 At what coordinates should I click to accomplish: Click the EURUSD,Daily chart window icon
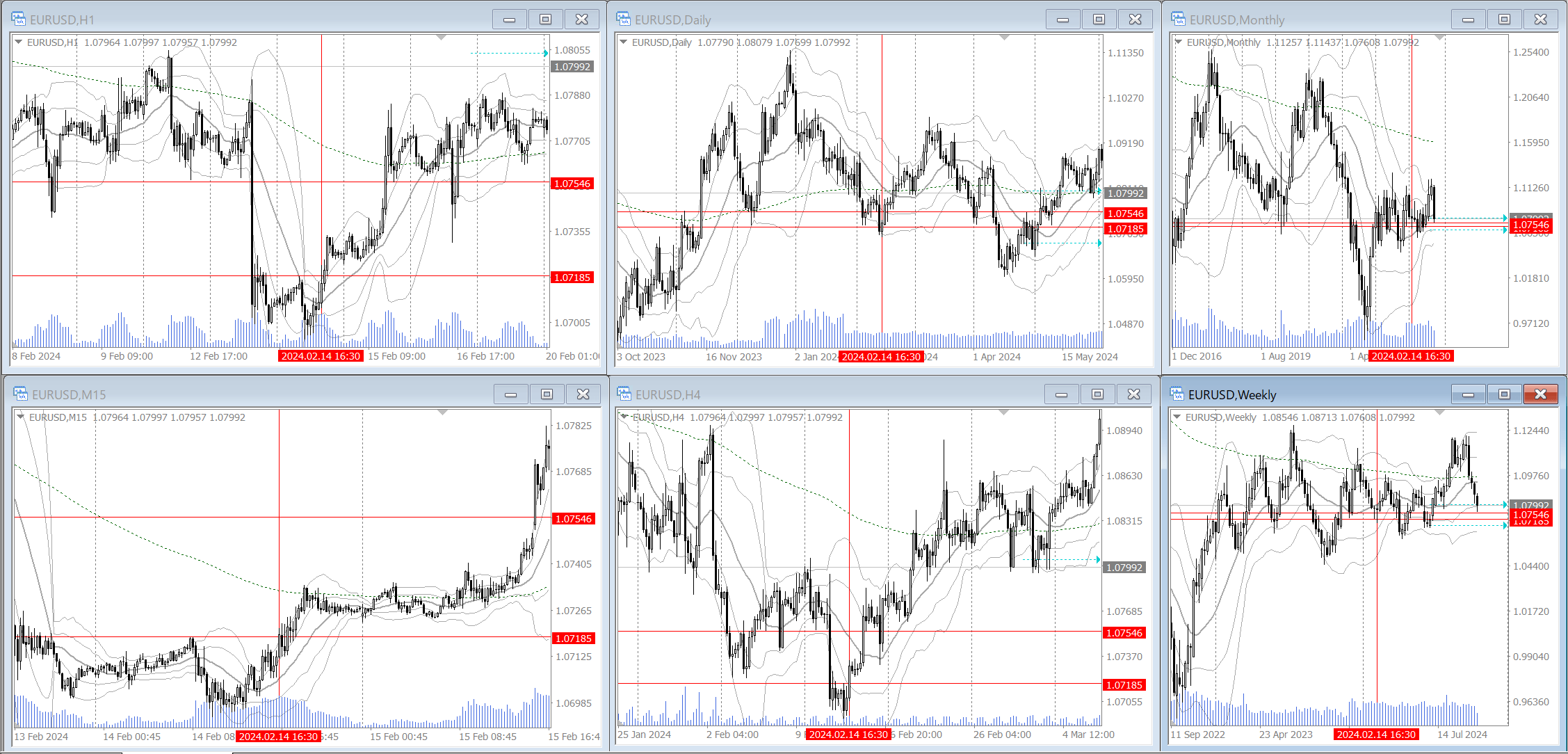[624, 19]
